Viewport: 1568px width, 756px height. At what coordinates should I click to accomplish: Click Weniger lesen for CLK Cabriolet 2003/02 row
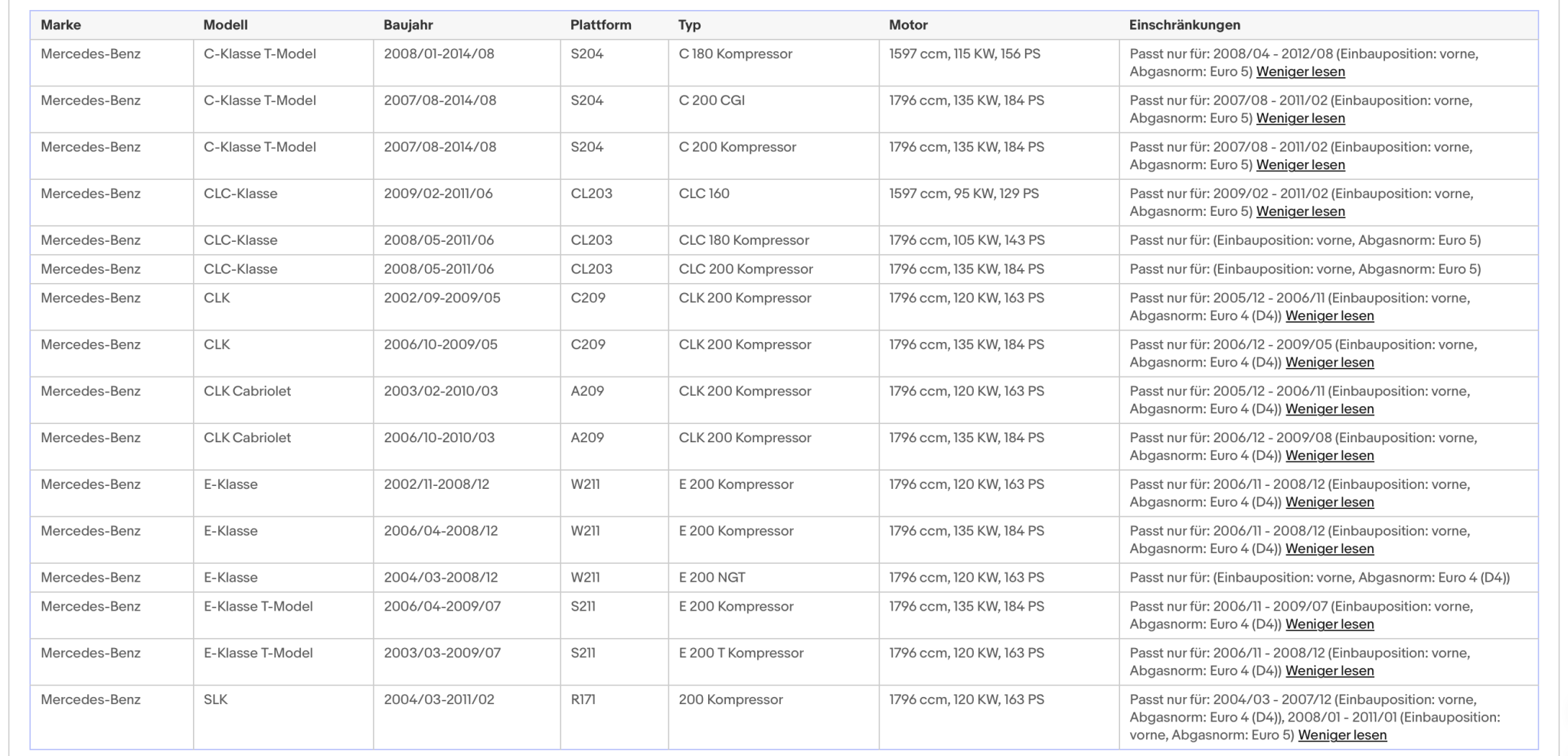1329,409
